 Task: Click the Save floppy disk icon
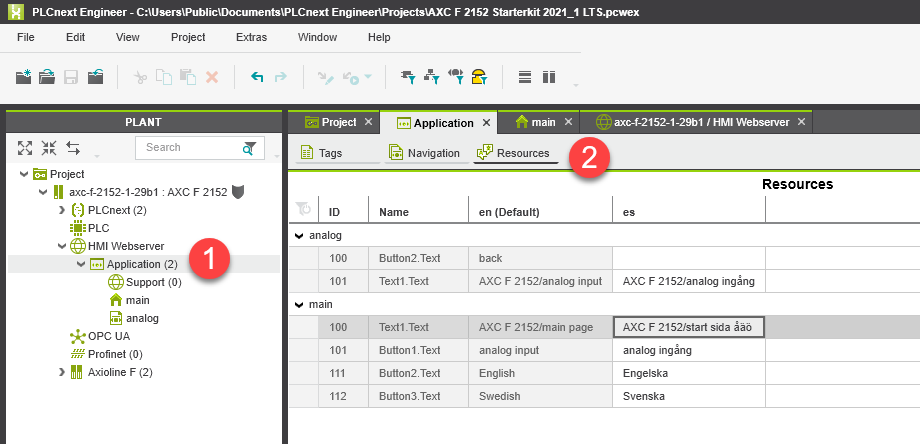click(71, 77)
